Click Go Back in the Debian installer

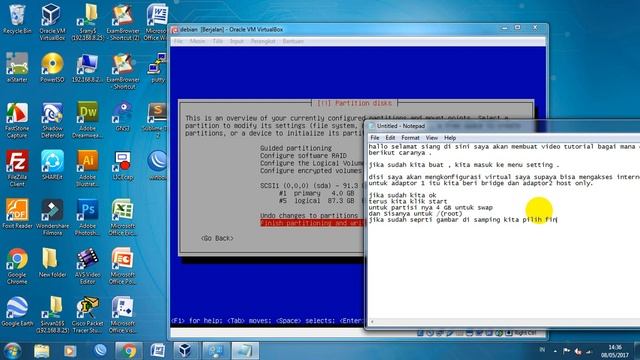point(217,238)
